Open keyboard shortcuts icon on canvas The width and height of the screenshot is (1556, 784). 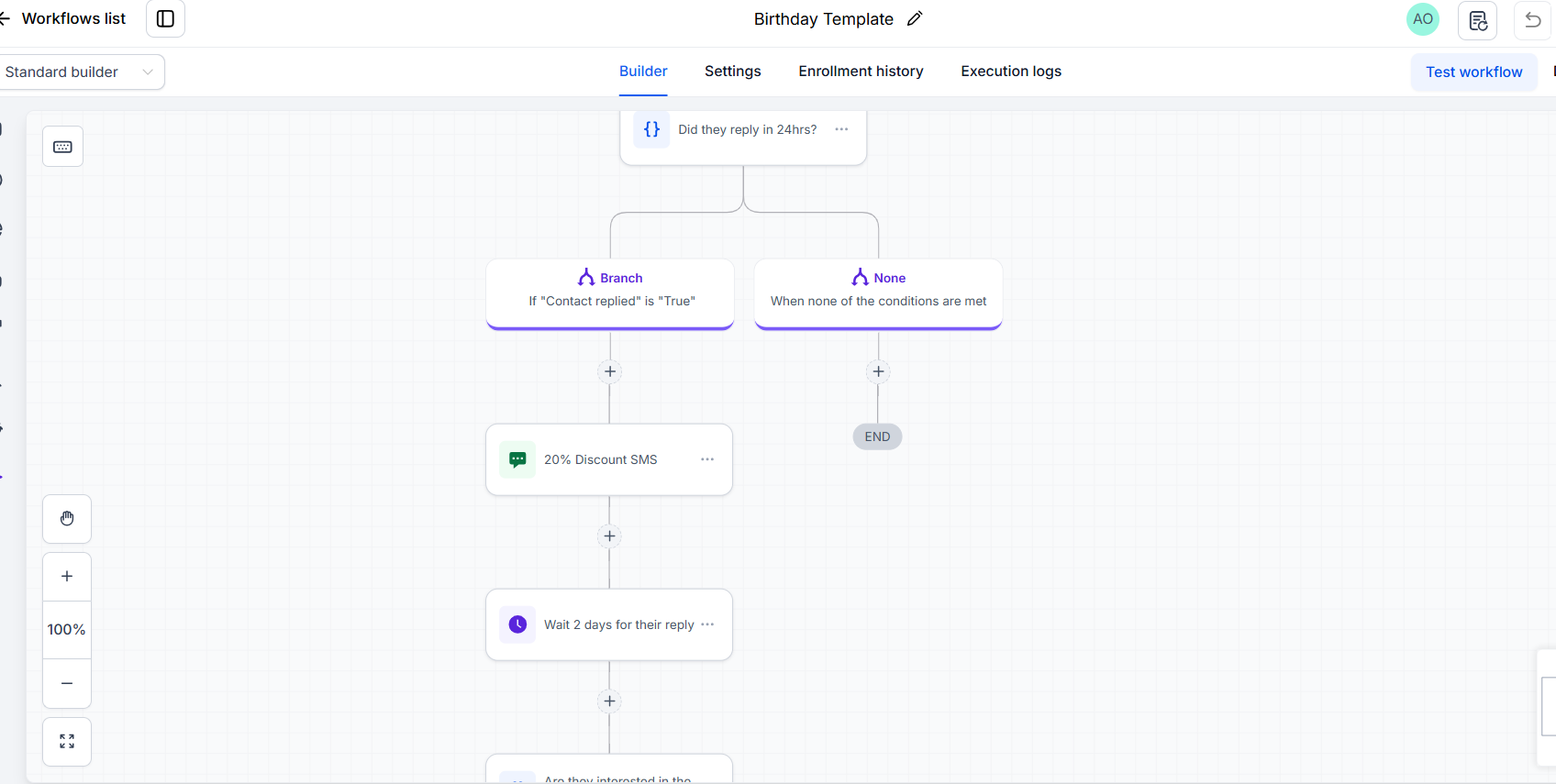62,147
